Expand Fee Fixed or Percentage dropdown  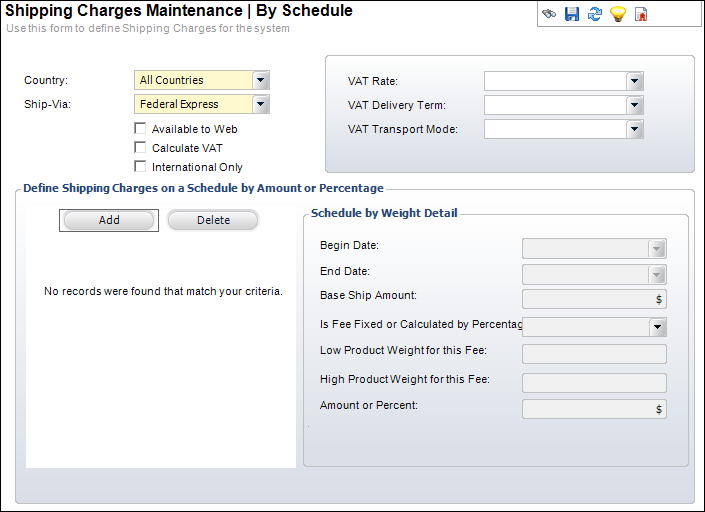pos(657,327)
